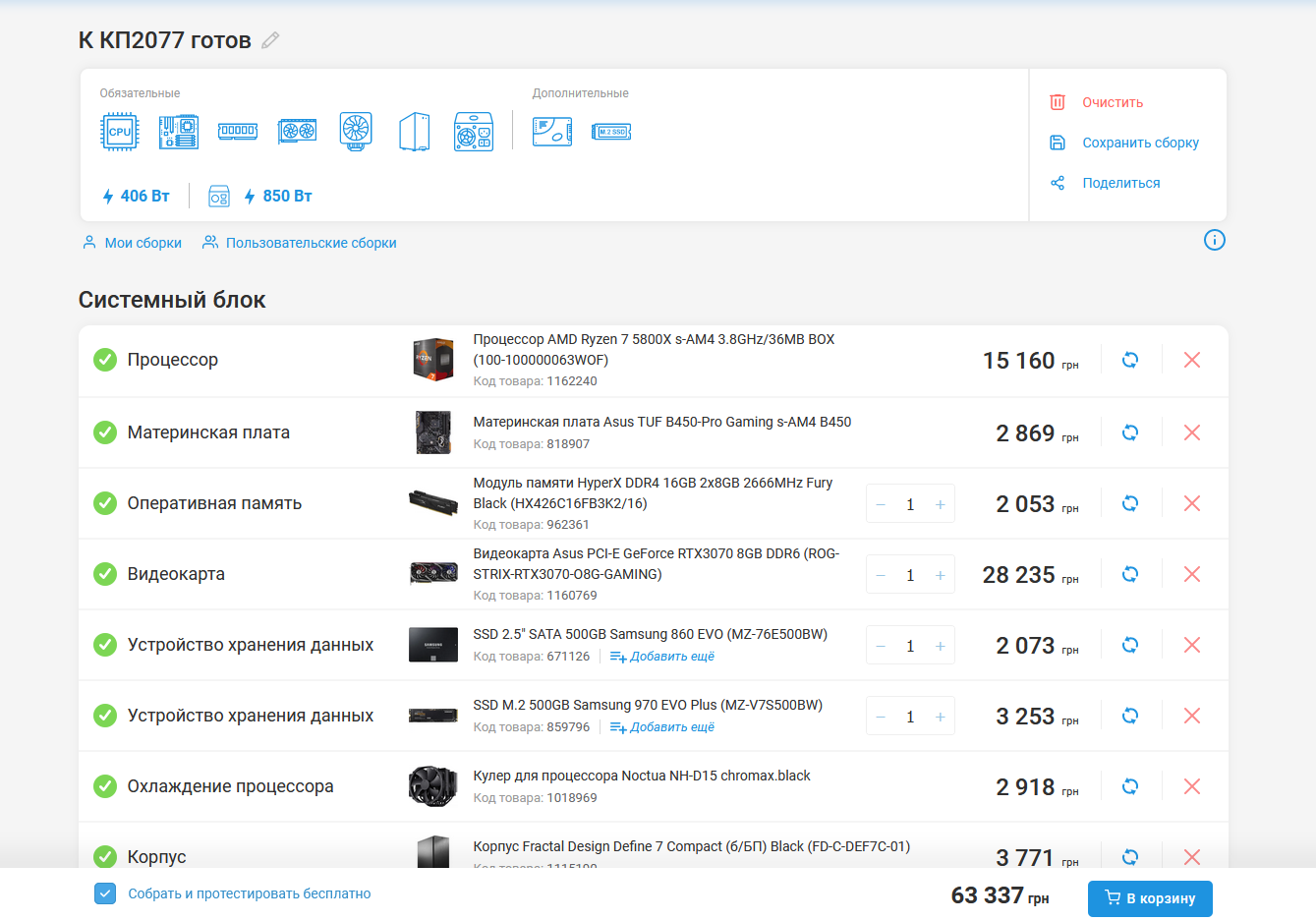Replace the Ryzen 7 5800X processor
The height and width of the screenshot is (921, 1316).
click(1130, 360)
